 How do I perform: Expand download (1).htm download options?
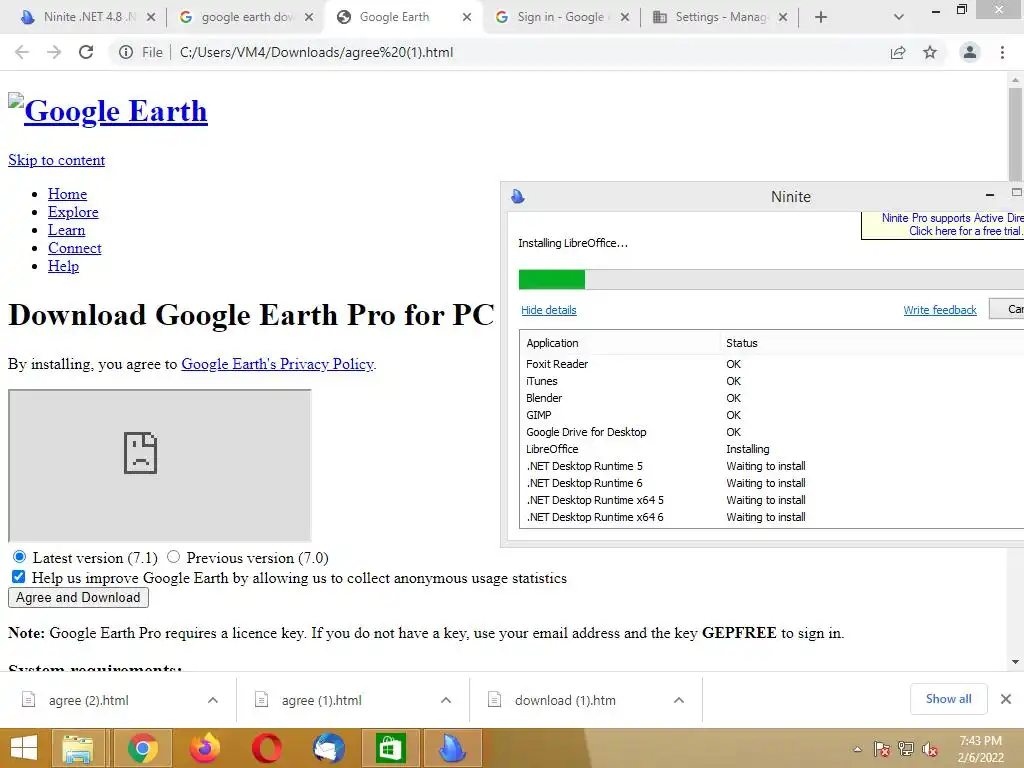[679, 700]
